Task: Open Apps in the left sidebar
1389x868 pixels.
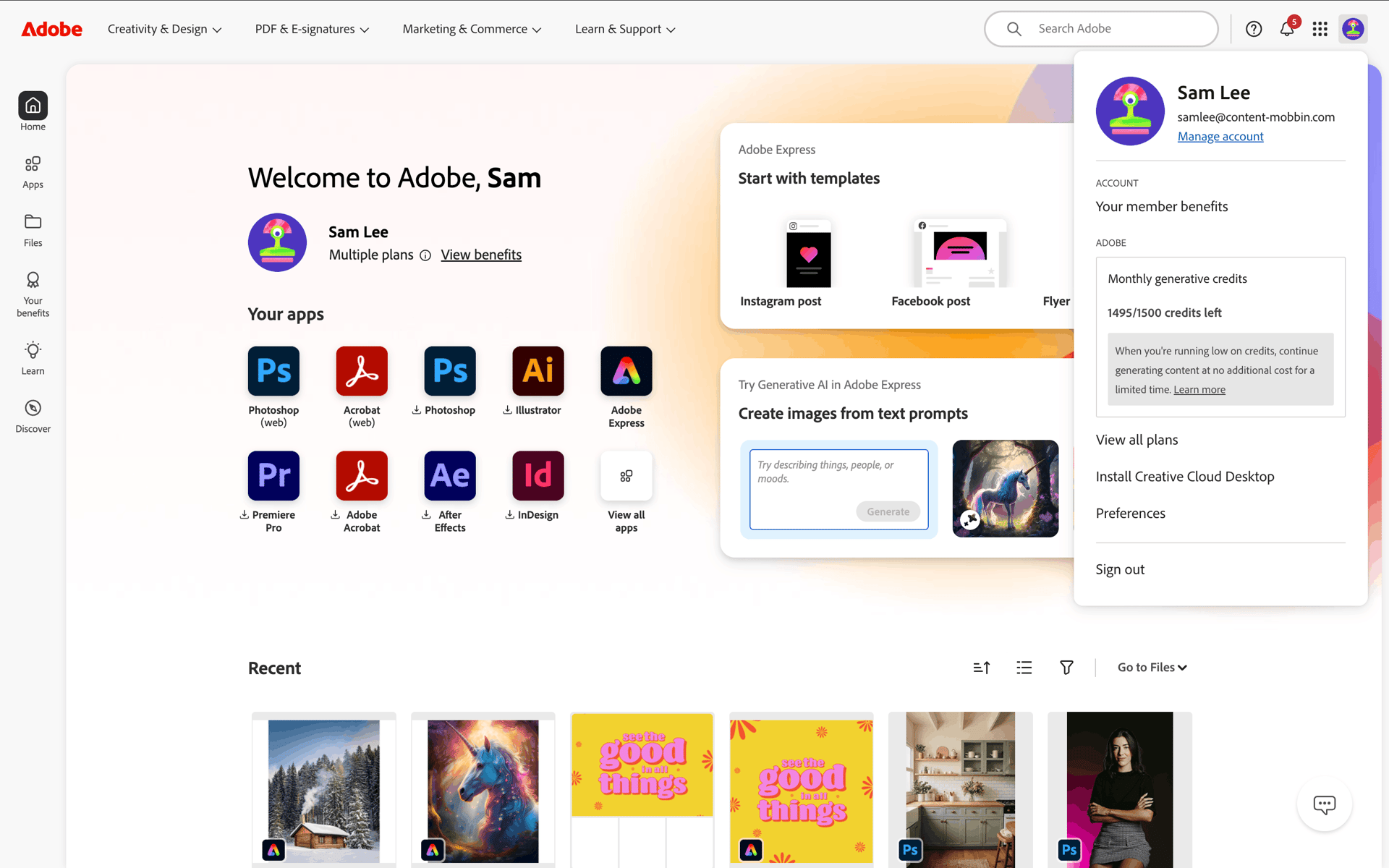Action: pyautogui.click(x=33, y=172)
